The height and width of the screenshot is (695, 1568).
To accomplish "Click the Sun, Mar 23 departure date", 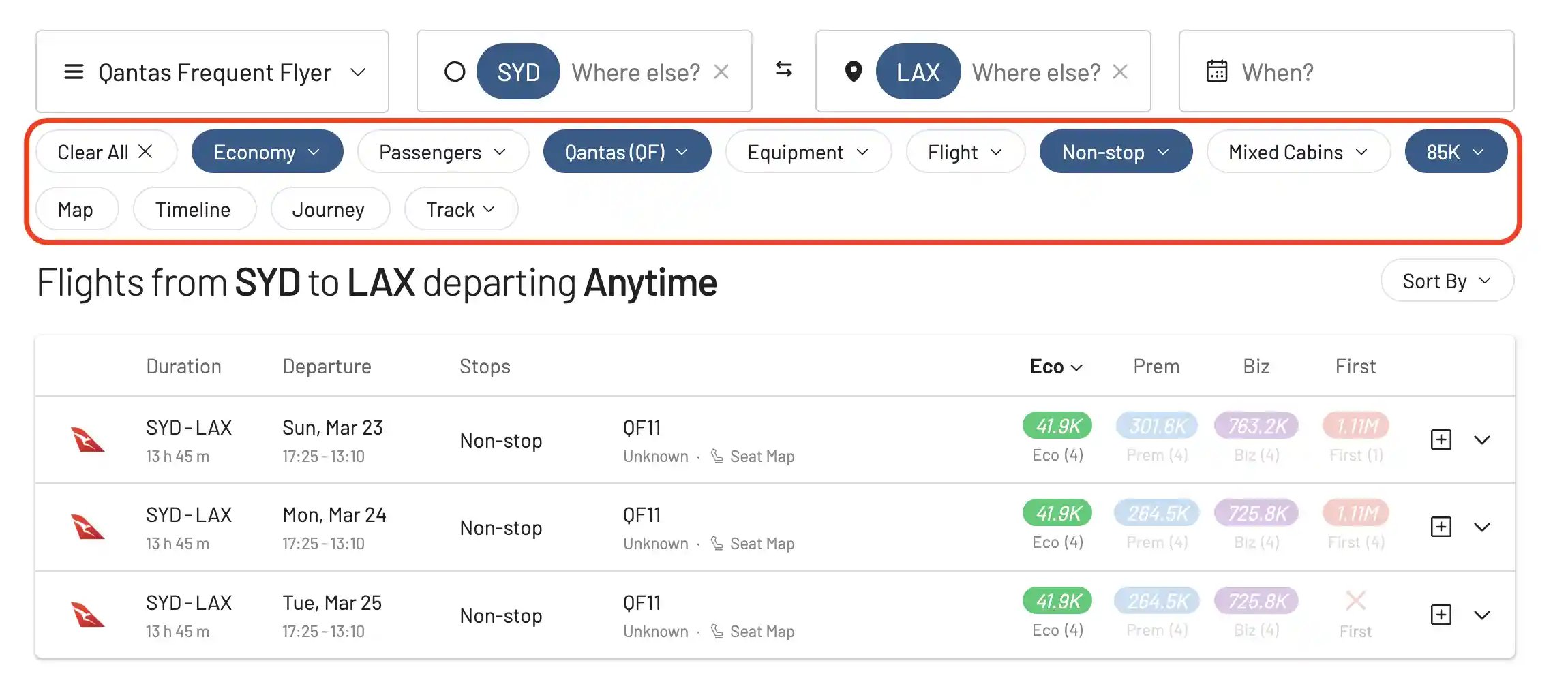I will pos(333,428).
